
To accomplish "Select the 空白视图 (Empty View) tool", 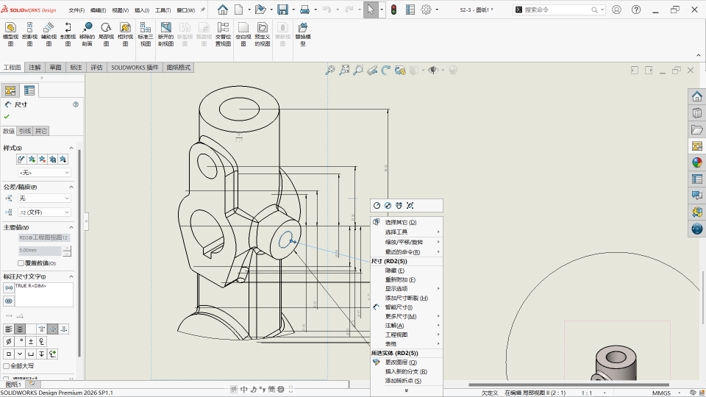I will 243,34.
